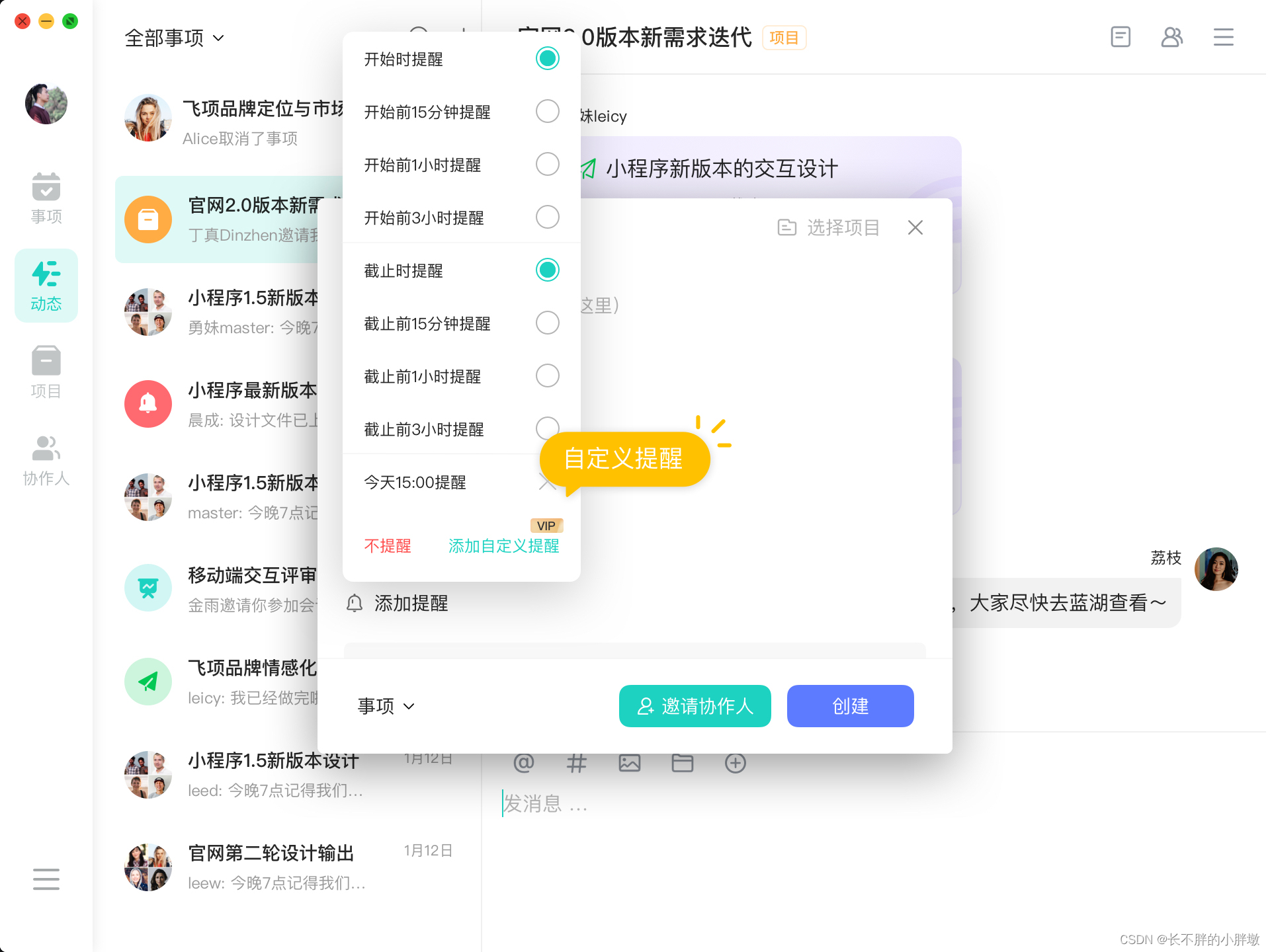
Task: Select 截止前1小时提醒 radio option
Action: click(547, 376)
